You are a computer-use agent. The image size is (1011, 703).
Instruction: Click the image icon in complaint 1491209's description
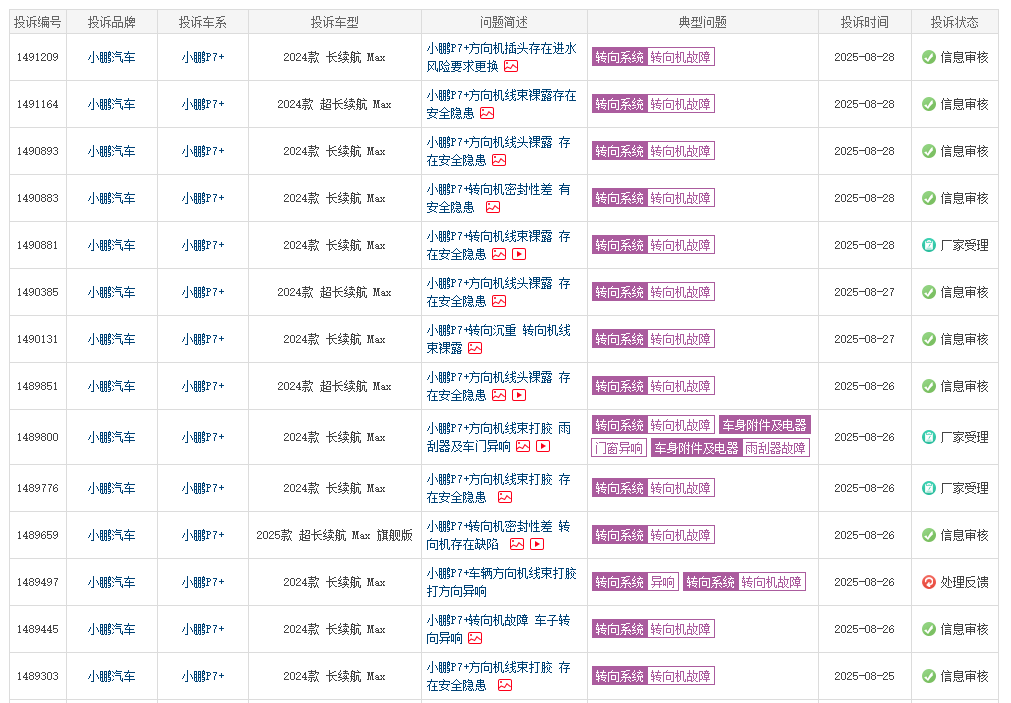point(511,67)
